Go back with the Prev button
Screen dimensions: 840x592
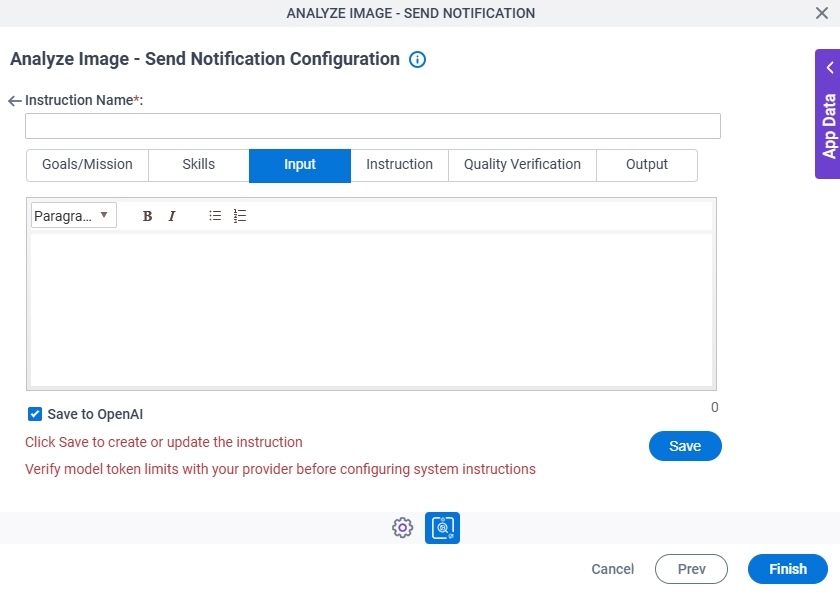pos(691,569)
